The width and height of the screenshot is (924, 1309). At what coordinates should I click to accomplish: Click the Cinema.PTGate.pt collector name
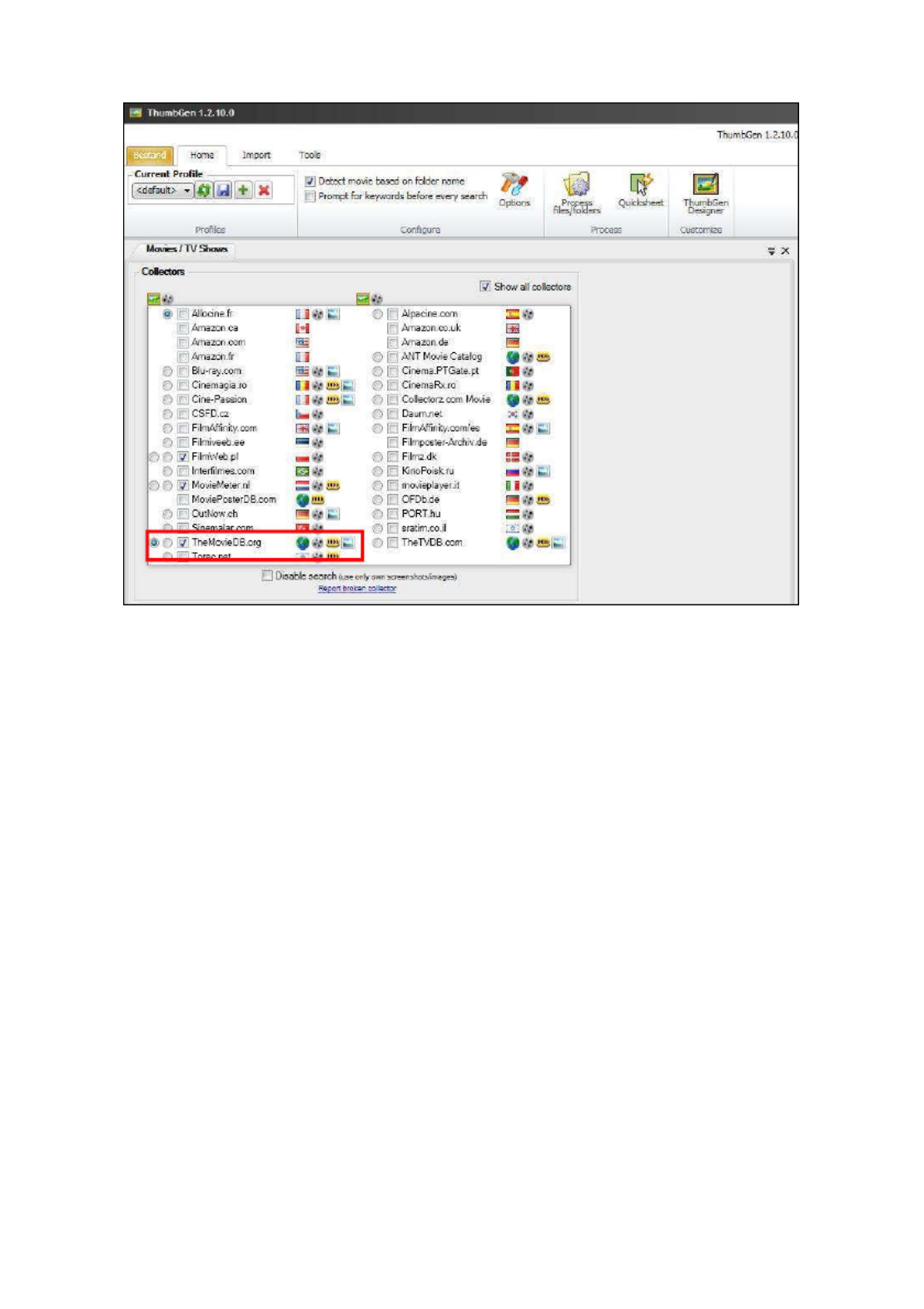pyautogui.click(x=440, y=371)
